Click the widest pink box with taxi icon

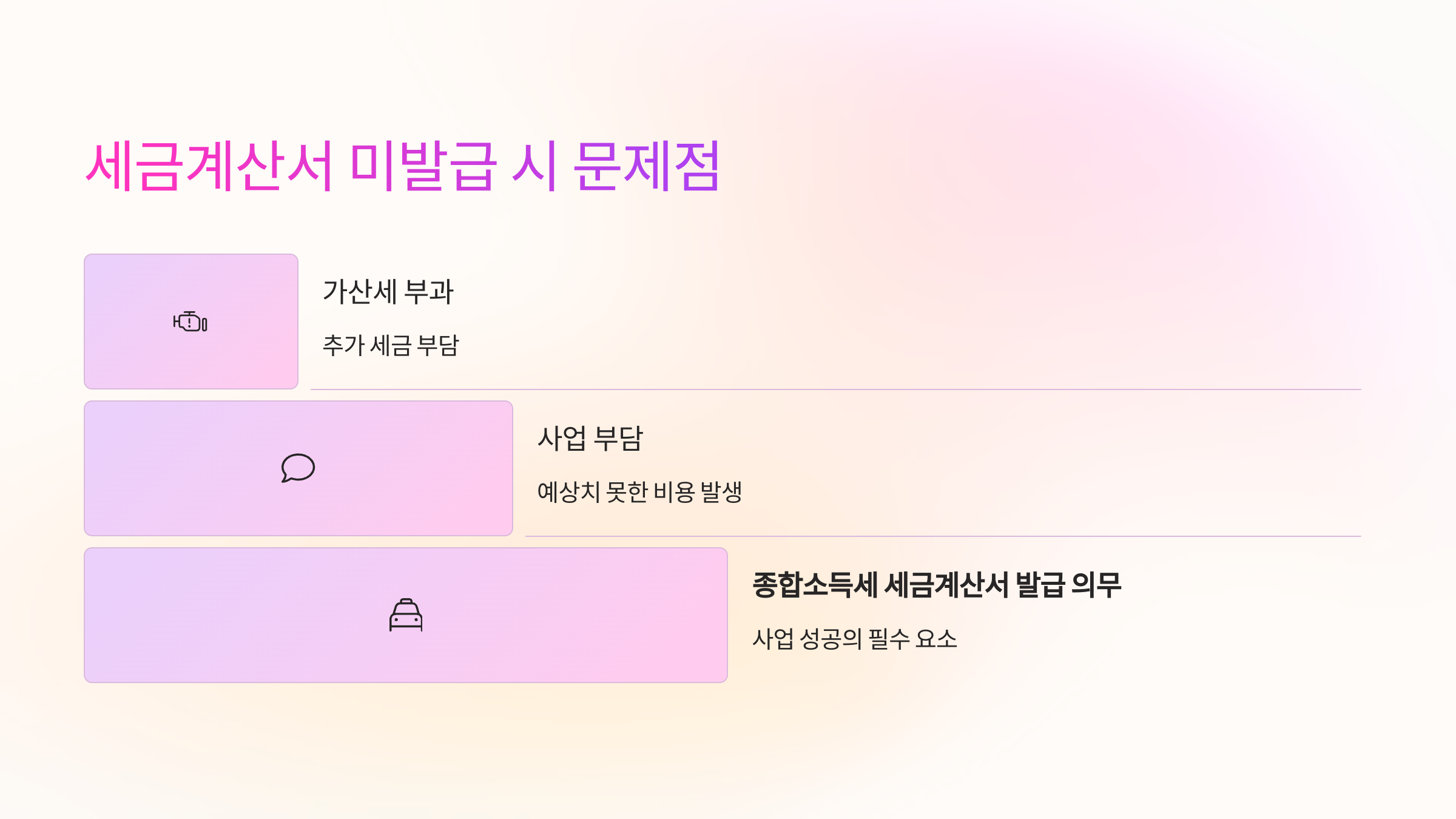pos(406,615)
